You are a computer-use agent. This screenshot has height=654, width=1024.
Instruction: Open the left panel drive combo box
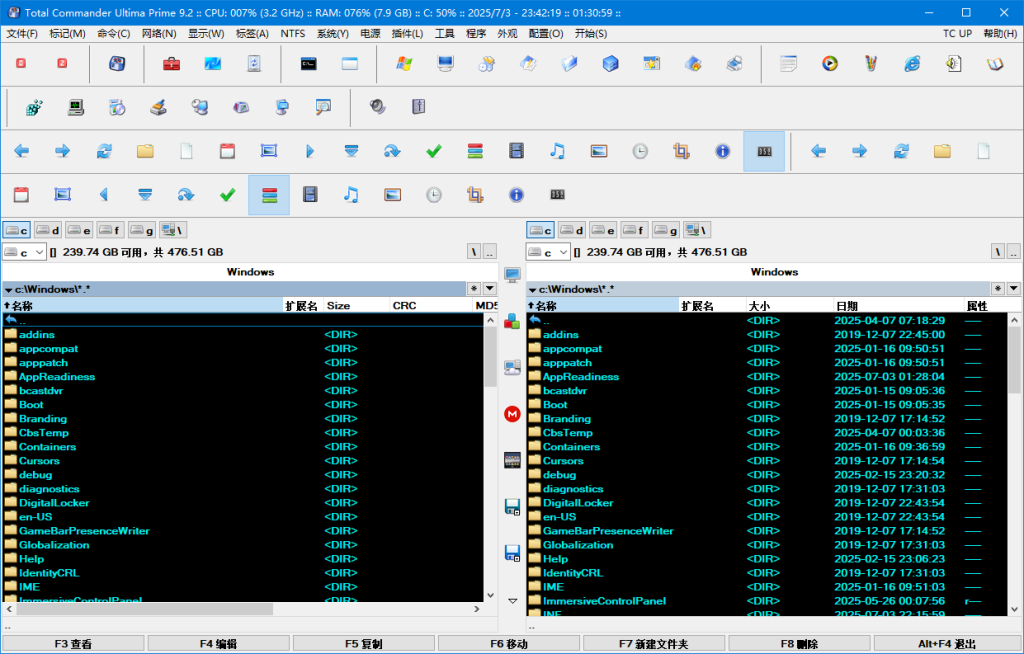point(24,252)
